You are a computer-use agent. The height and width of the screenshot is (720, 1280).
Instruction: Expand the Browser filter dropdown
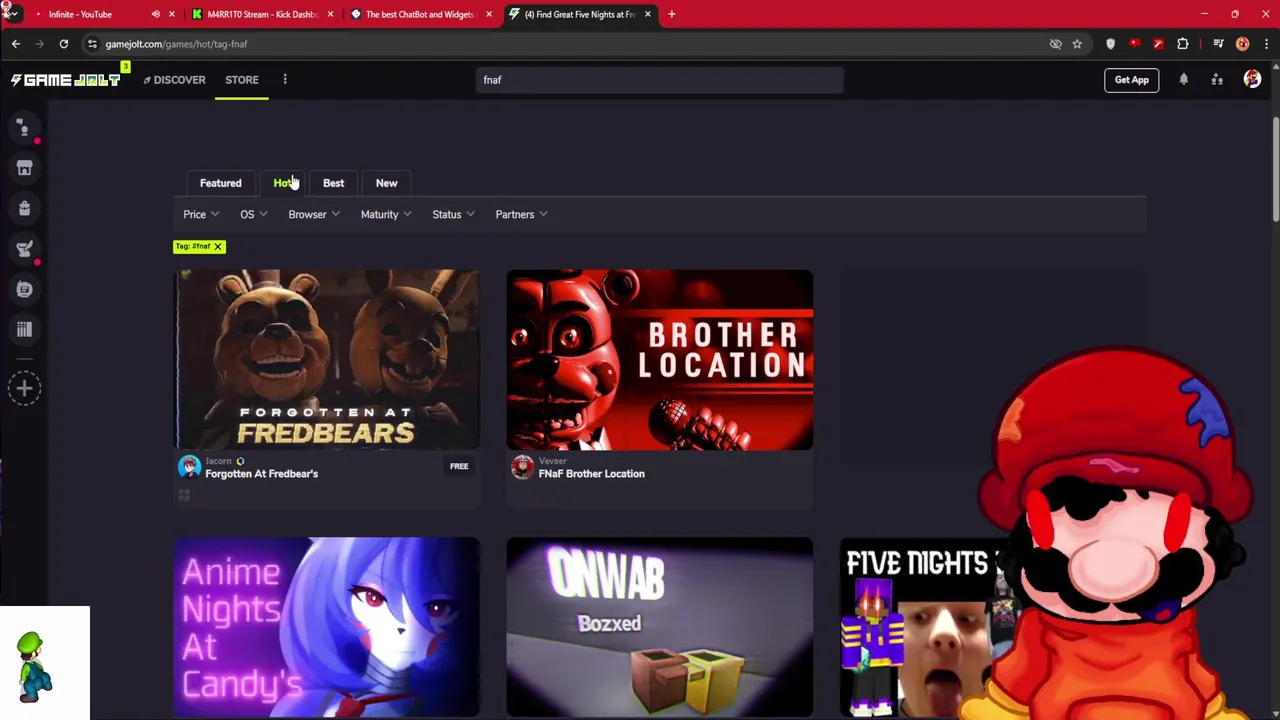click(314, 214)
